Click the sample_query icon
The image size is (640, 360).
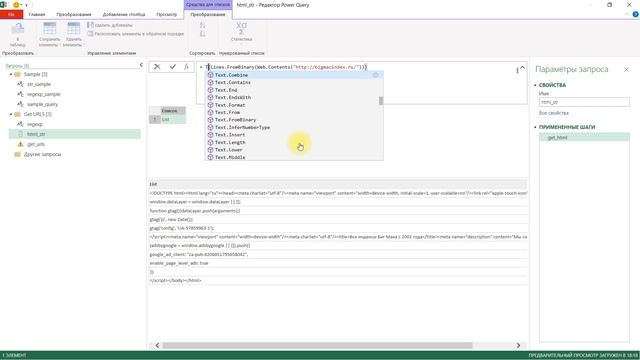20,104
